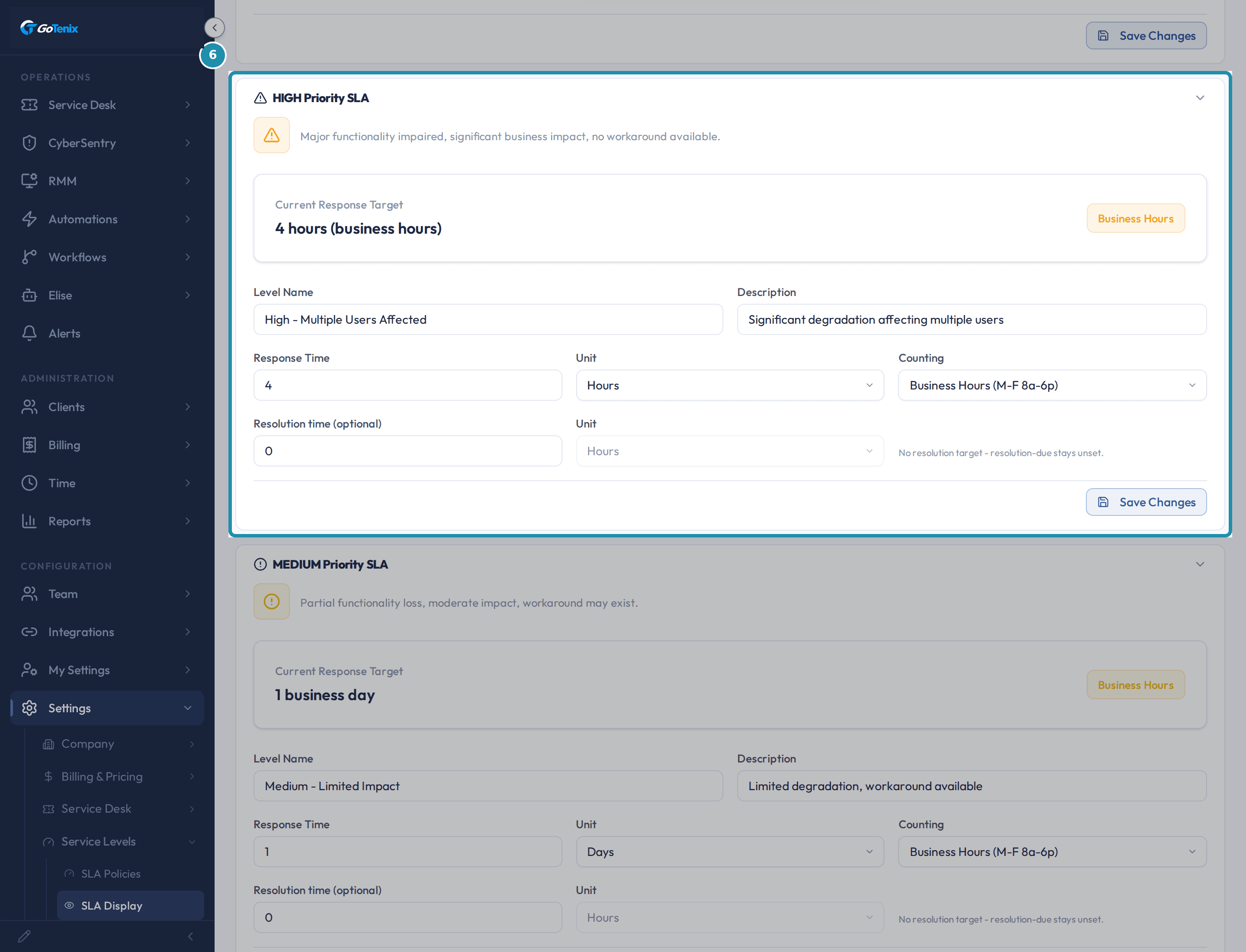Expand Billing & Pricing submenu

(x=192, y=776)
